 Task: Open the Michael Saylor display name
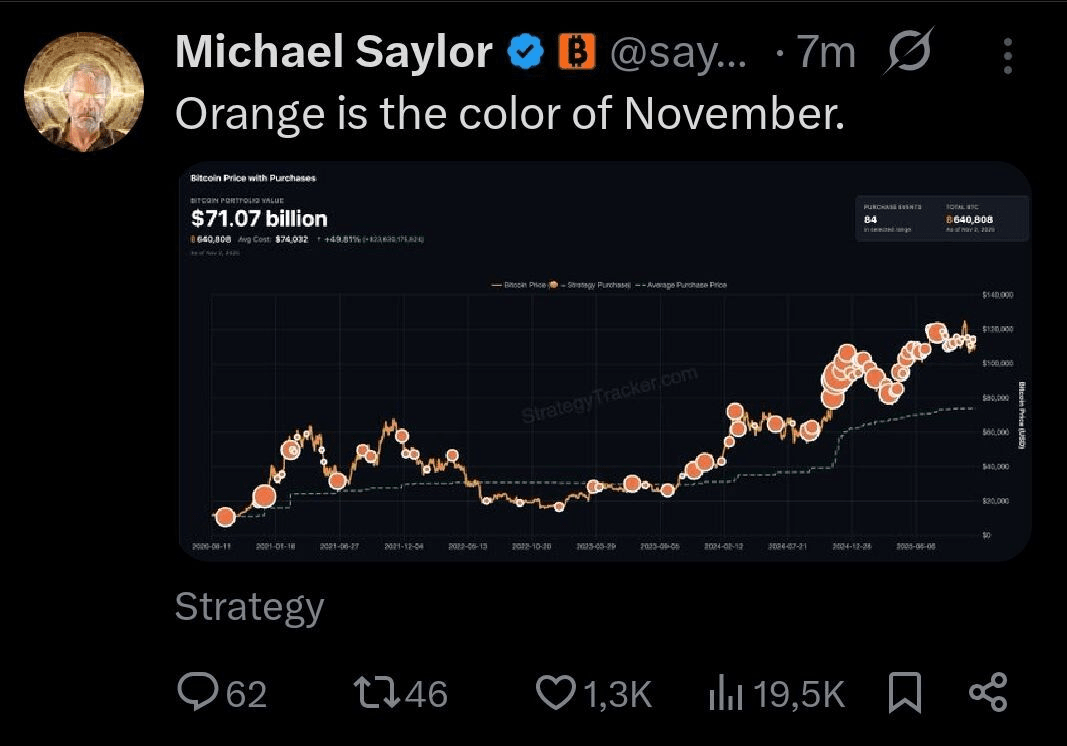[334, 52]
